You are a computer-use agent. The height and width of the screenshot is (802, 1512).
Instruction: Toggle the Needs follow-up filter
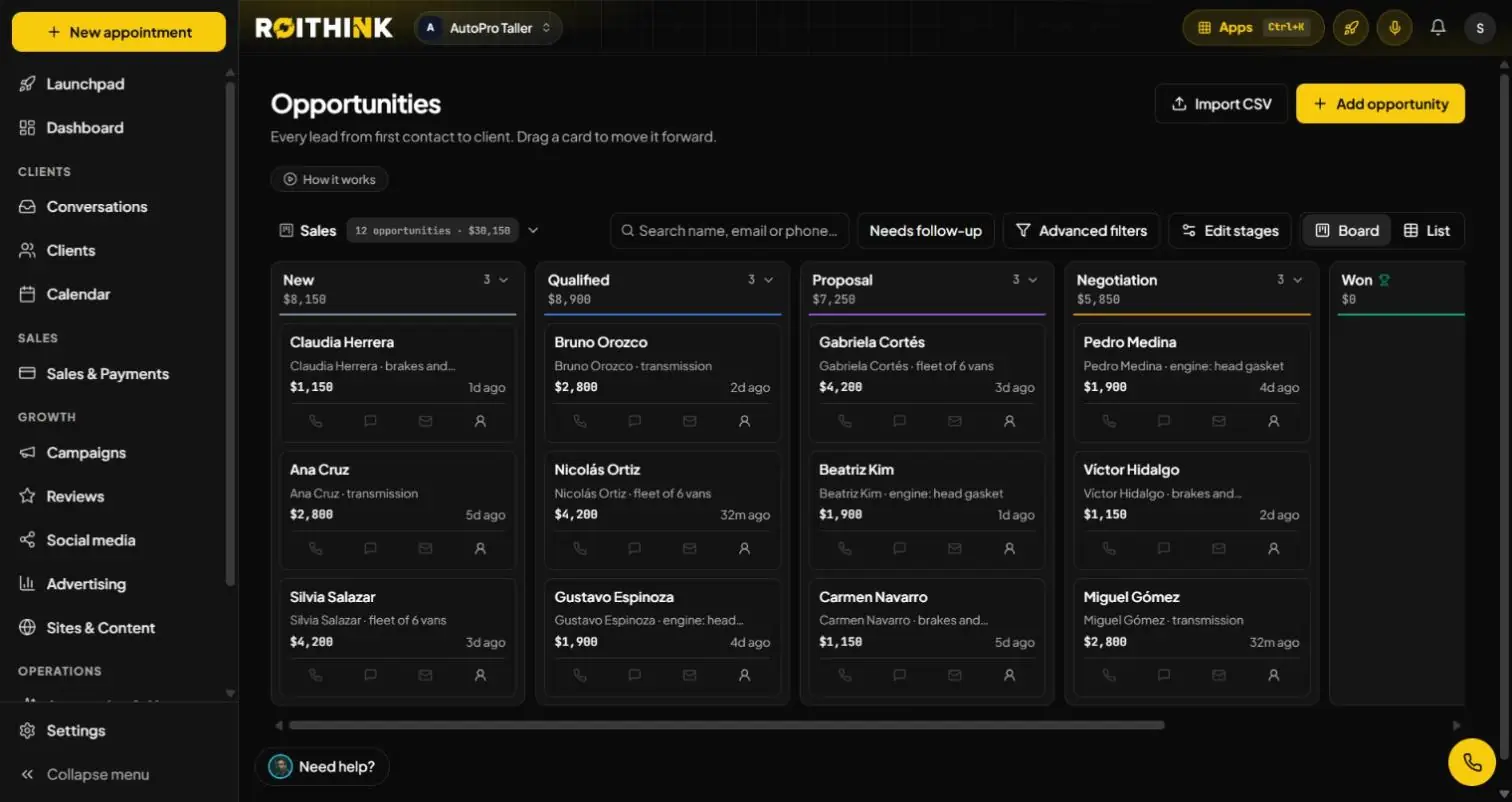pos(926,231)
